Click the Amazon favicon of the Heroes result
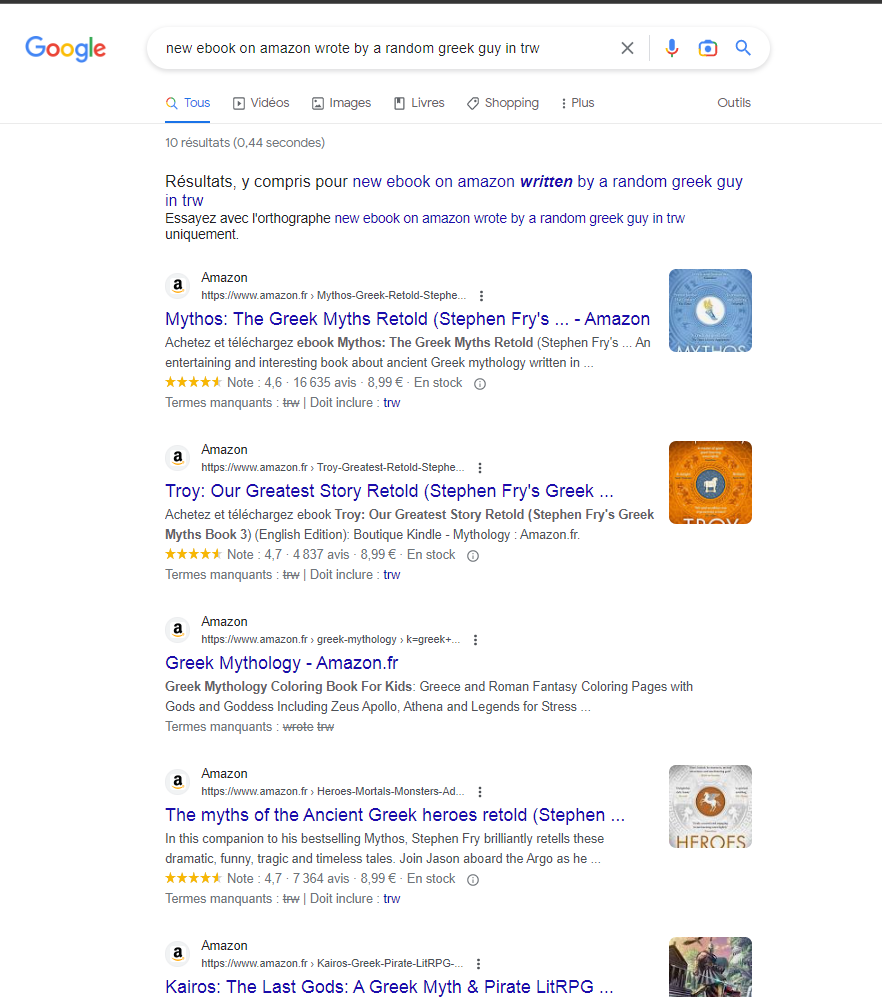This screenshot has height=997, width=882. point(178,781)
